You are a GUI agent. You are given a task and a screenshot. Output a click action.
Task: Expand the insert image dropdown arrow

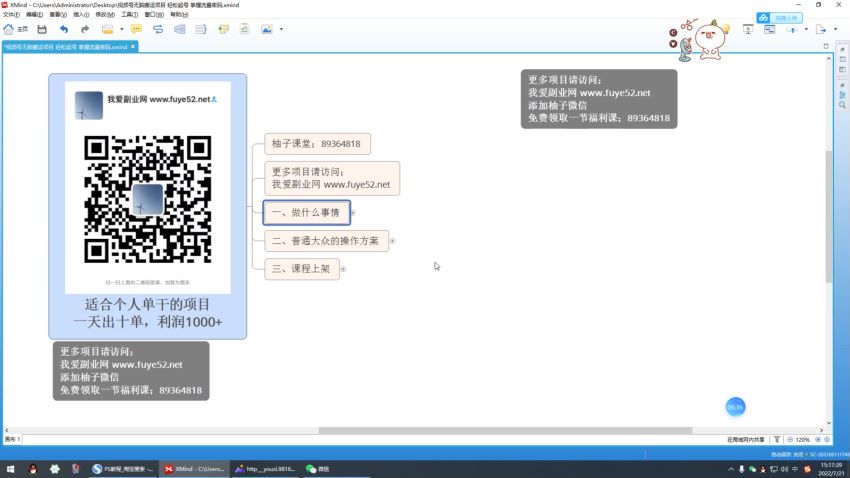[x=281, y=29]
